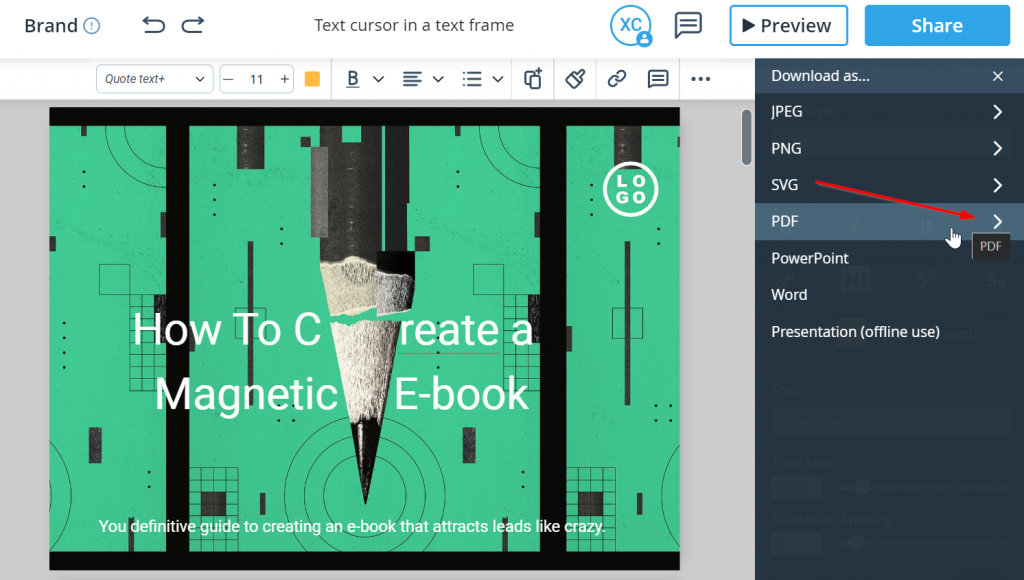
Task: Click the orange text color swatch
Action: tap(311, 78)
